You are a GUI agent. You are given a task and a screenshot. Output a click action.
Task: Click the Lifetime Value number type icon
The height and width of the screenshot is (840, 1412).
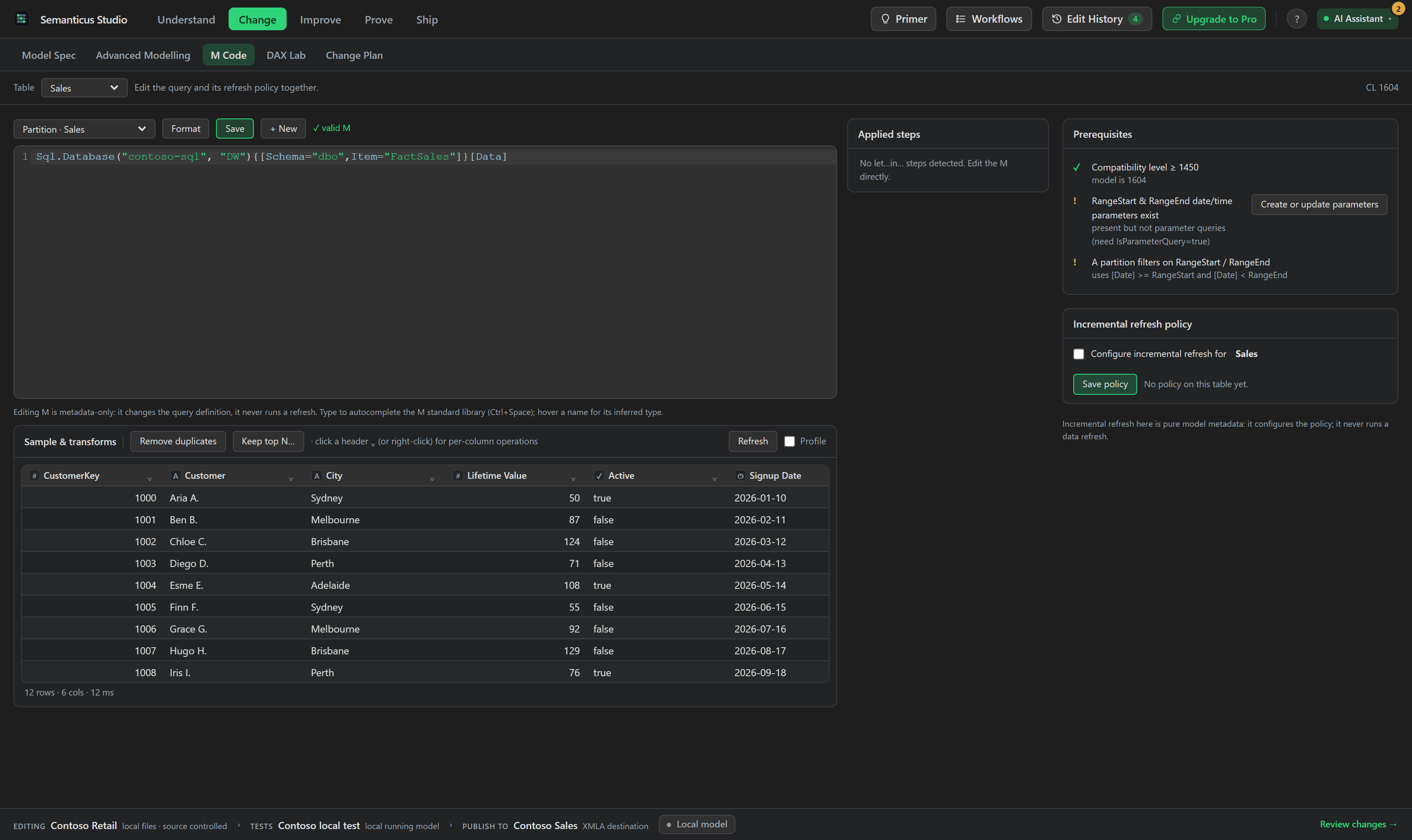[x=458, y=475]
